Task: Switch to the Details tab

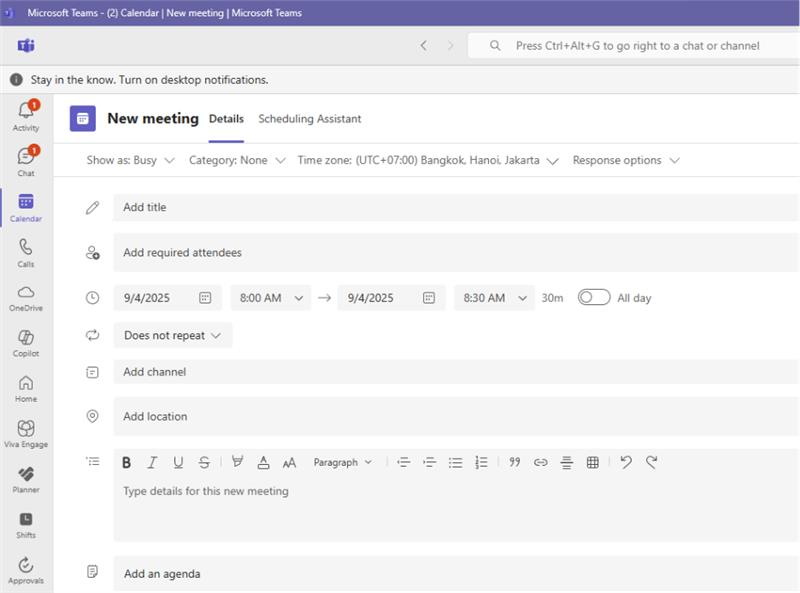Action: coord(226,119)
